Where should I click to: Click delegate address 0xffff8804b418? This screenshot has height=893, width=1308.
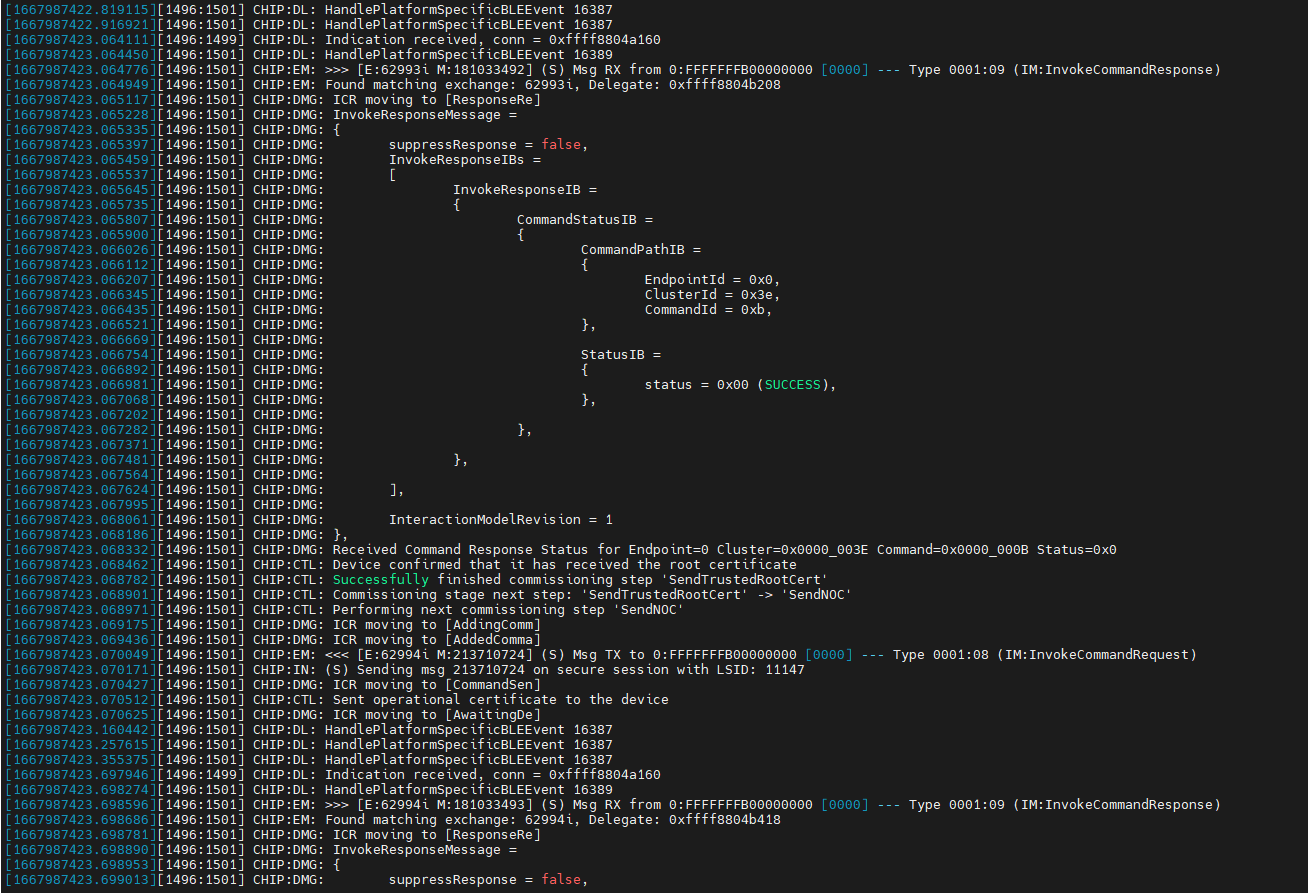tap(725, 819)
